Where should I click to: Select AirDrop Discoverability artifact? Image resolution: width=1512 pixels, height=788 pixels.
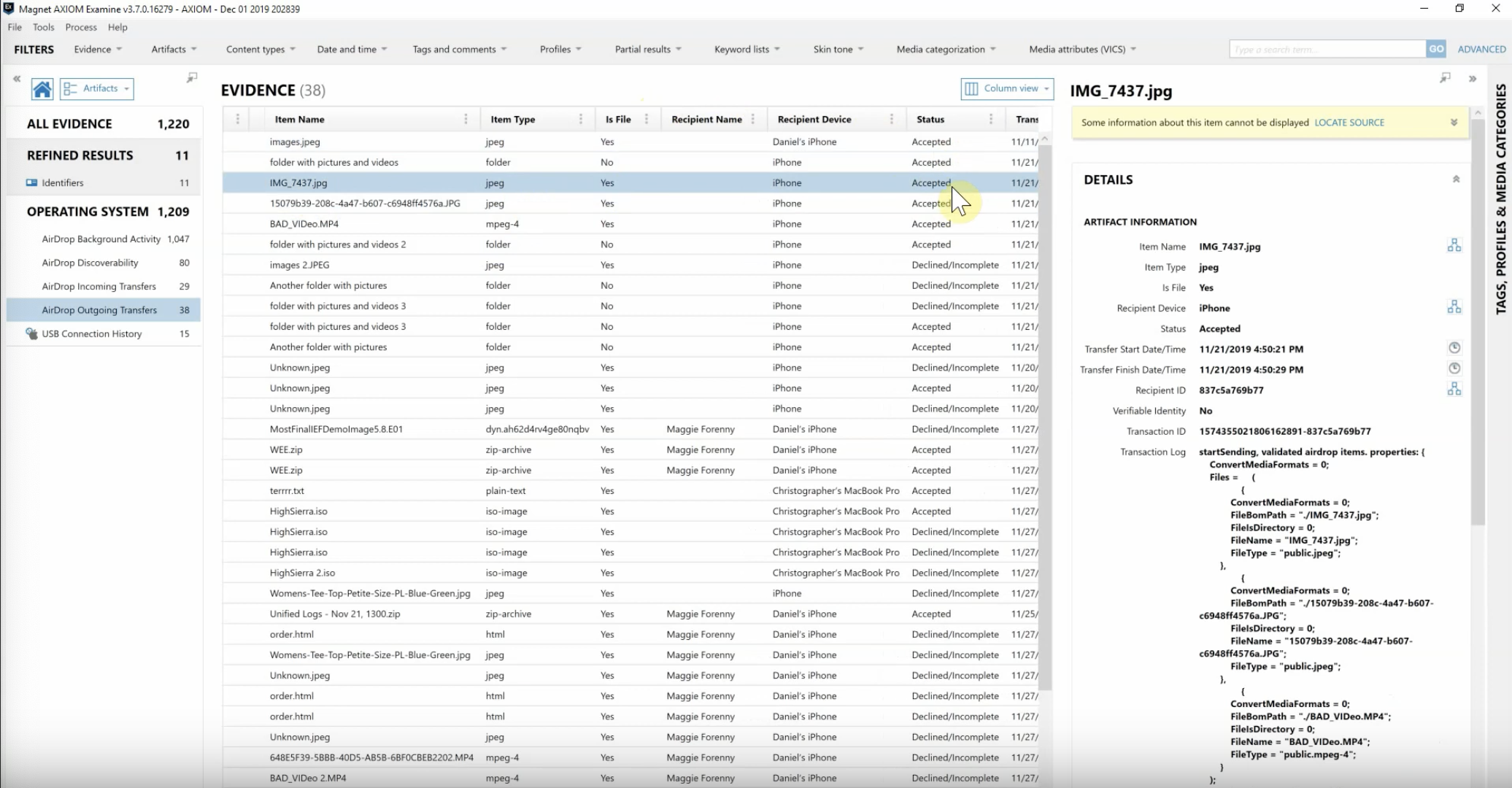(104, 263)
